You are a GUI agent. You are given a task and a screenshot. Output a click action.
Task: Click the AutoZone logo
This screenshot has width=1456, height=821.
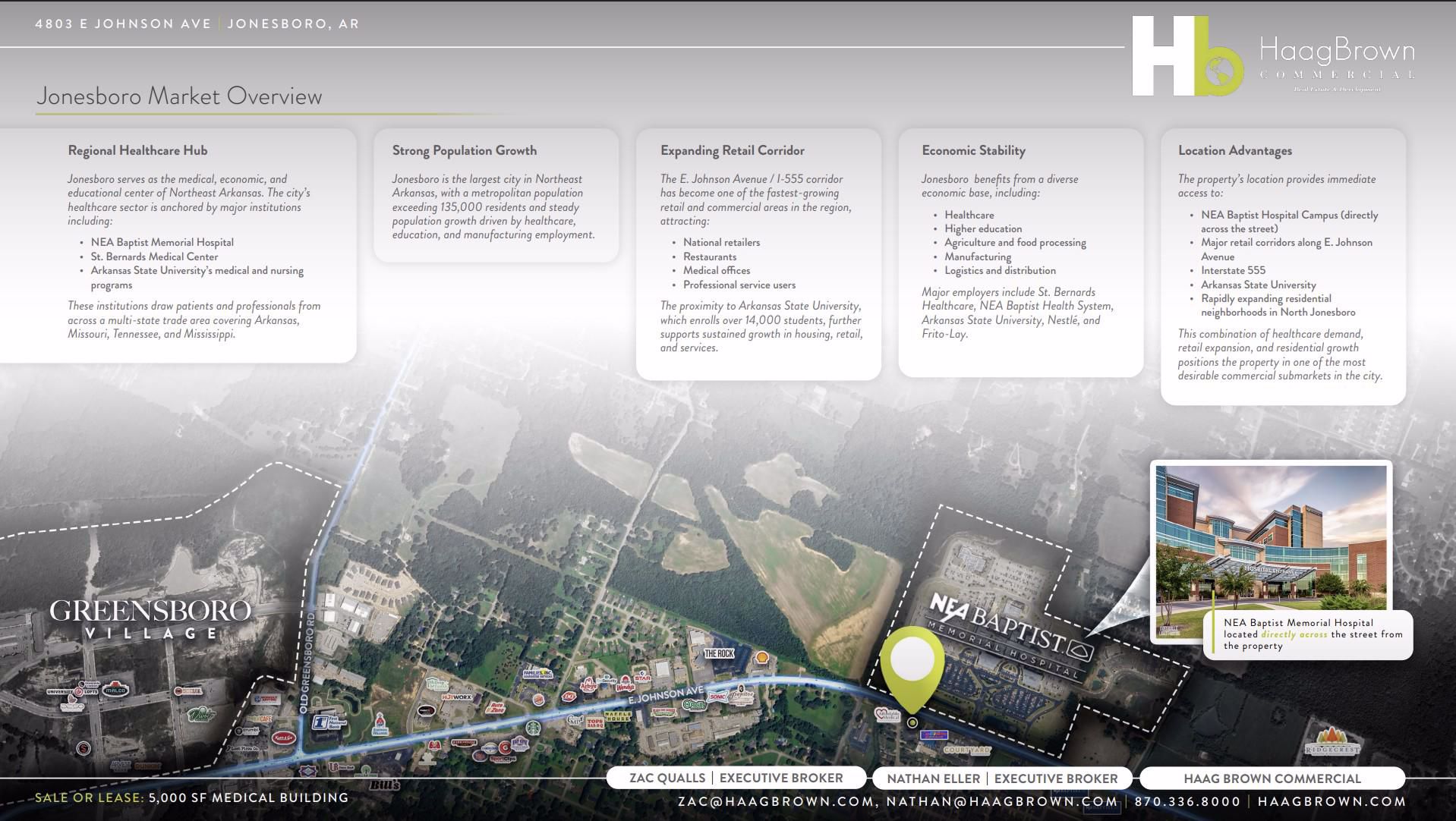point(496,707)
